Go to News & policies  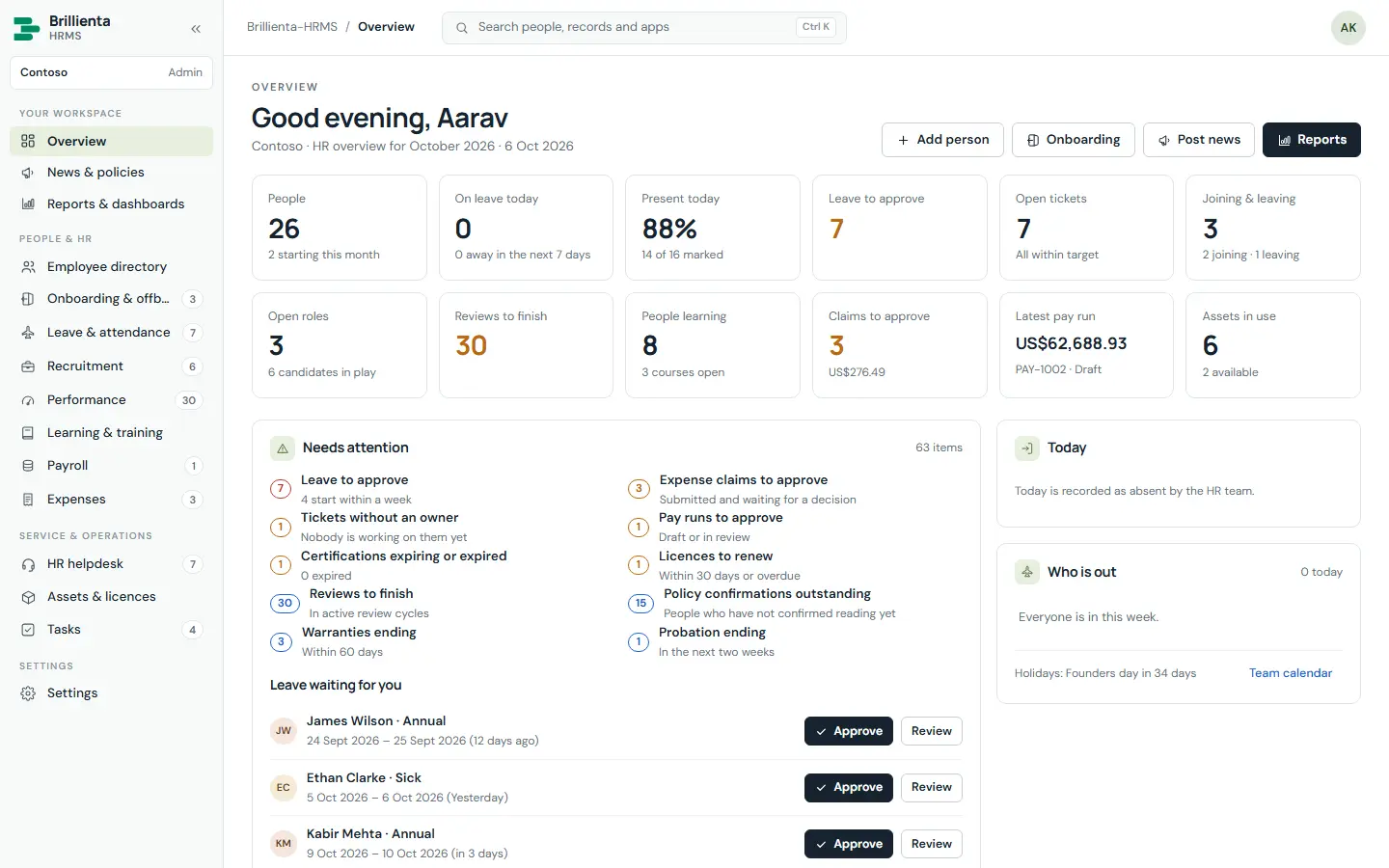tap(111, 173)
